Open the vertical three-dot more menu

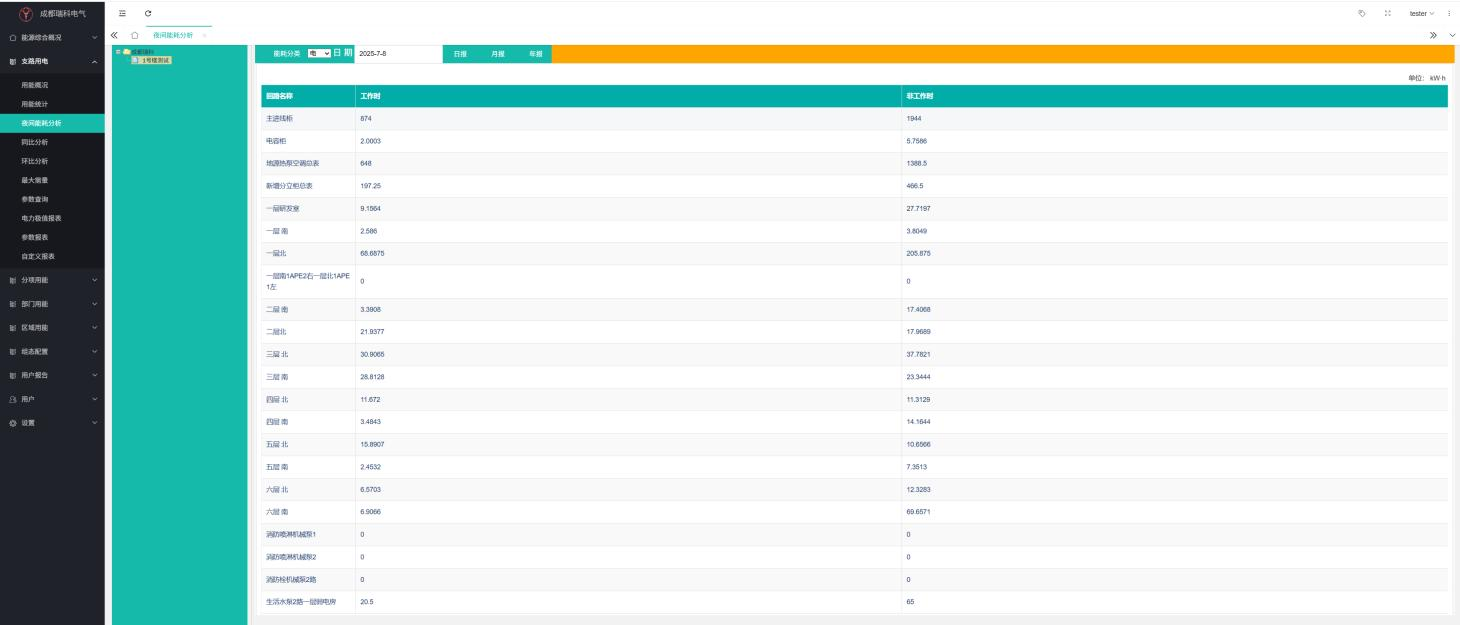click(x=1449, y=13)
